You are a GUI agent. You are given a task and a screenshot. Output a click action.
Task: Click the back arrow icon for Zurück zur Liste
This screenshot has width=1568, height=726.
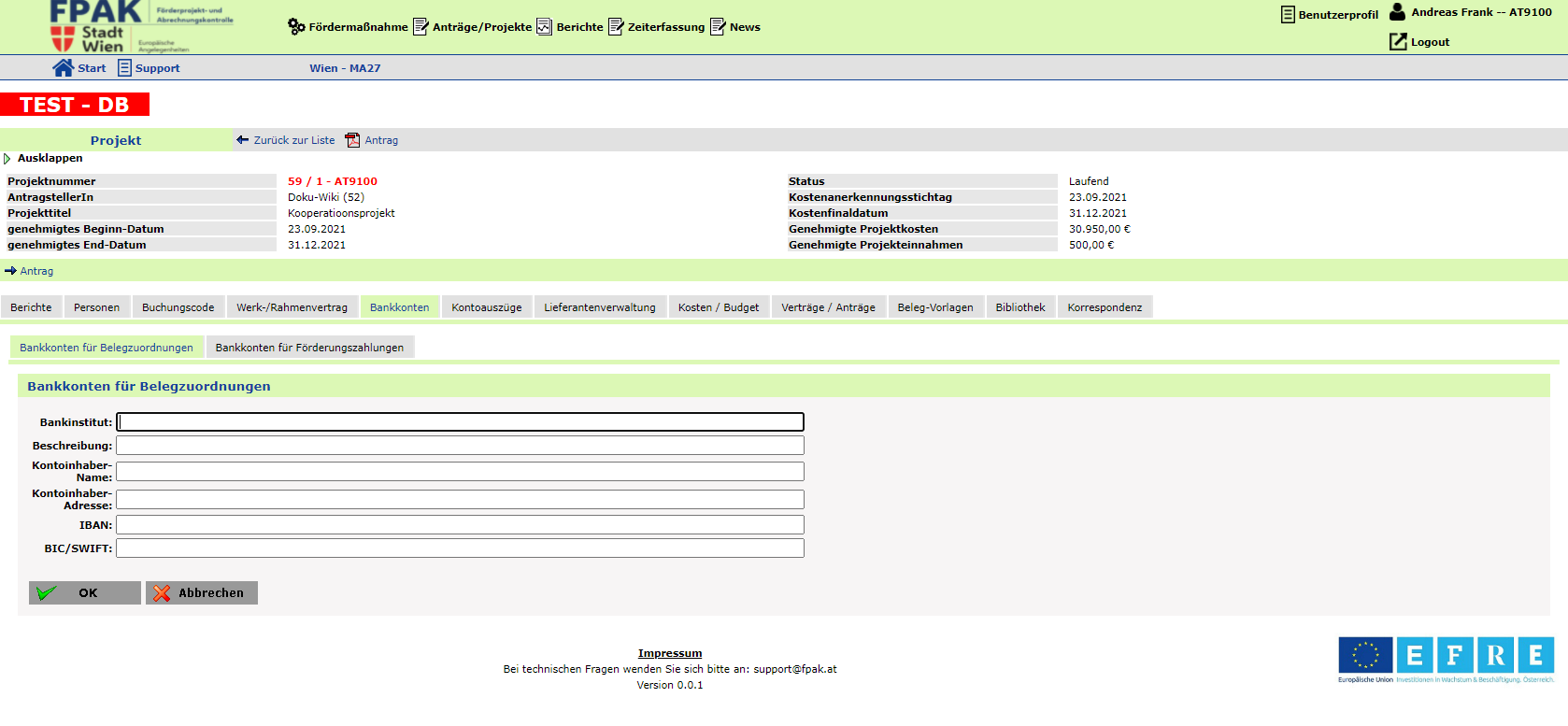[x=243, y=139]
